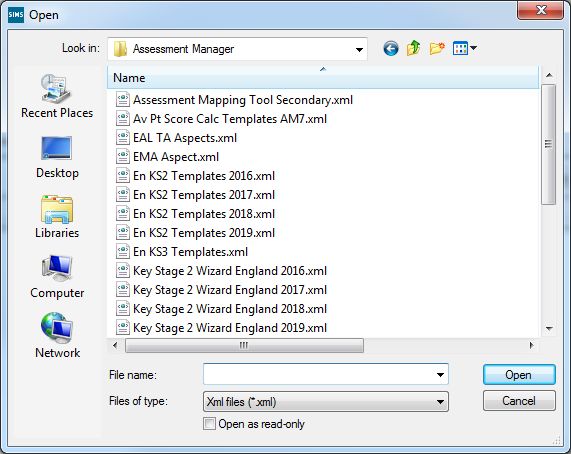Click the Back navigation arrow icon
Viewport: 571px width, 454px height.
point(391,48)
